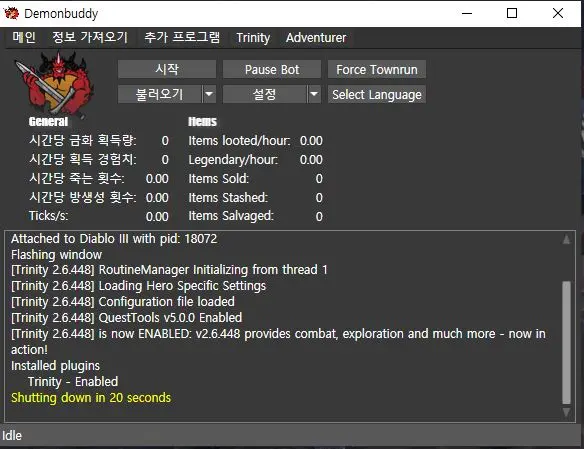Click the 시작 start button
584x449 pixels.
point(167,69)
